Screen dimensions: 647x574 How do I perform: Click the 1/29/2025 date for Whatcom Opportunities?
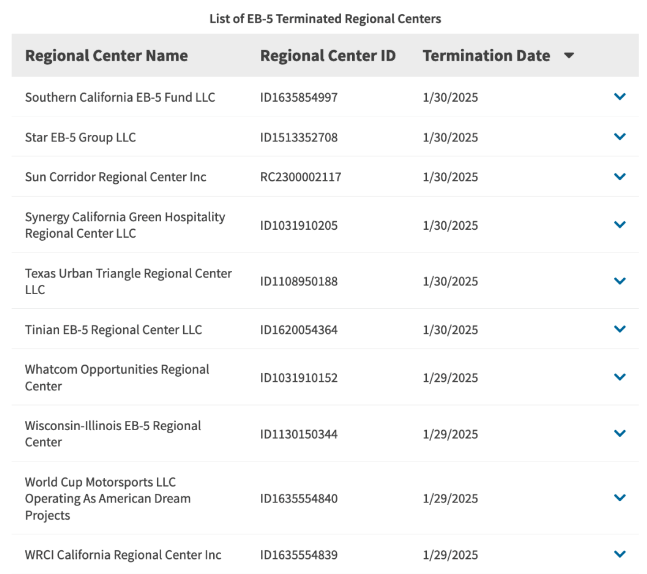450,378
